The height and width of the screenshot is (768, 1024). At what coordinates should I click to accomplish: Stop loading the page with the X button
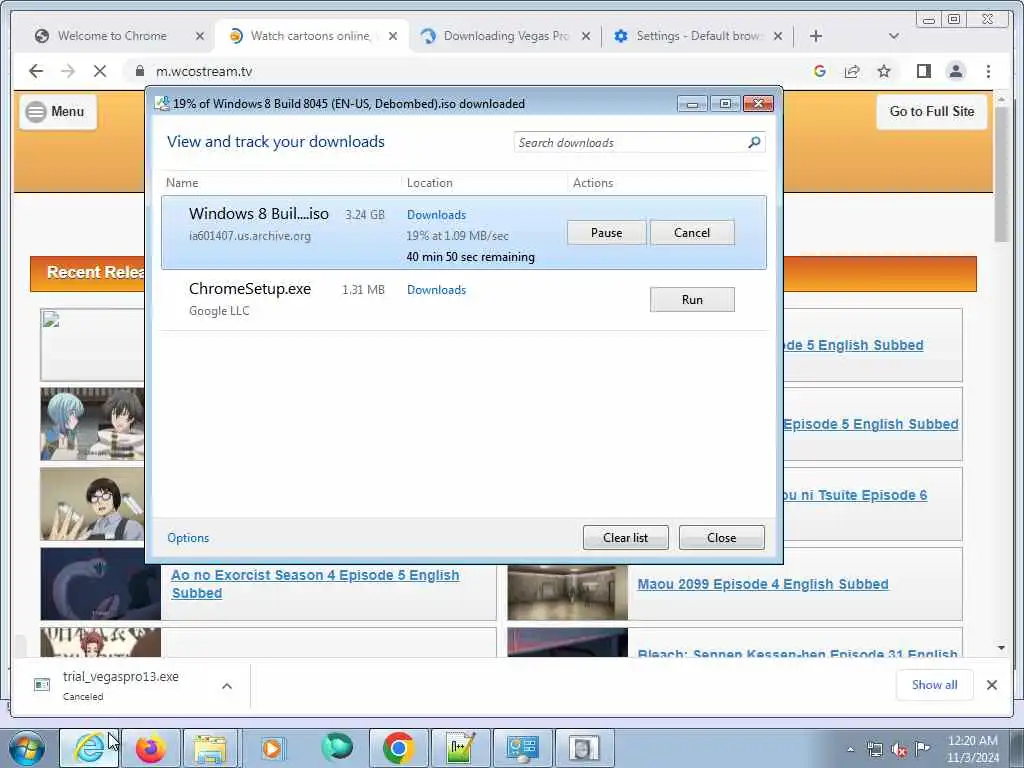click(100, 71)
